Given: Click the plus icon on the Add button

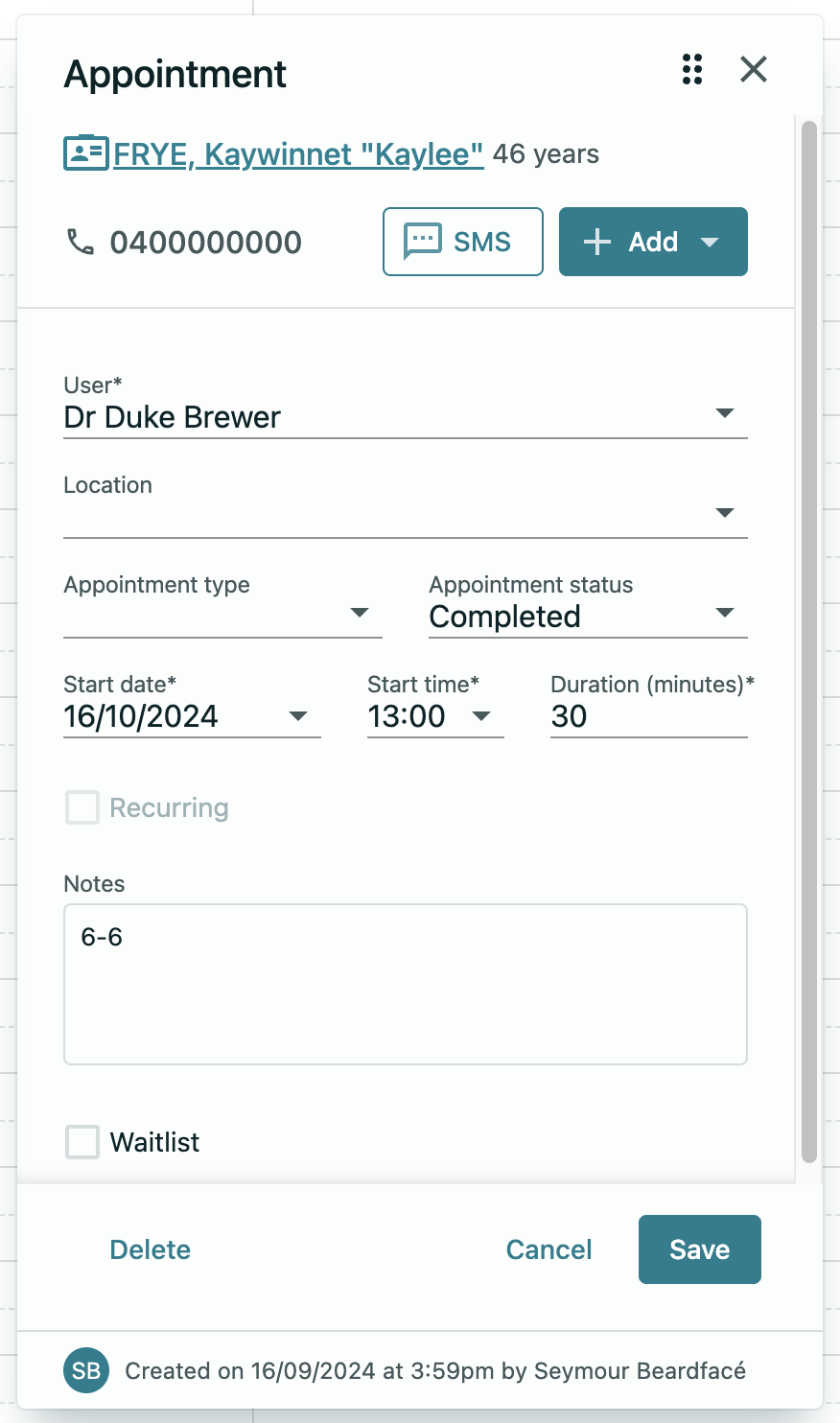Looking at the screenshot, I should [x=596, y=242].
